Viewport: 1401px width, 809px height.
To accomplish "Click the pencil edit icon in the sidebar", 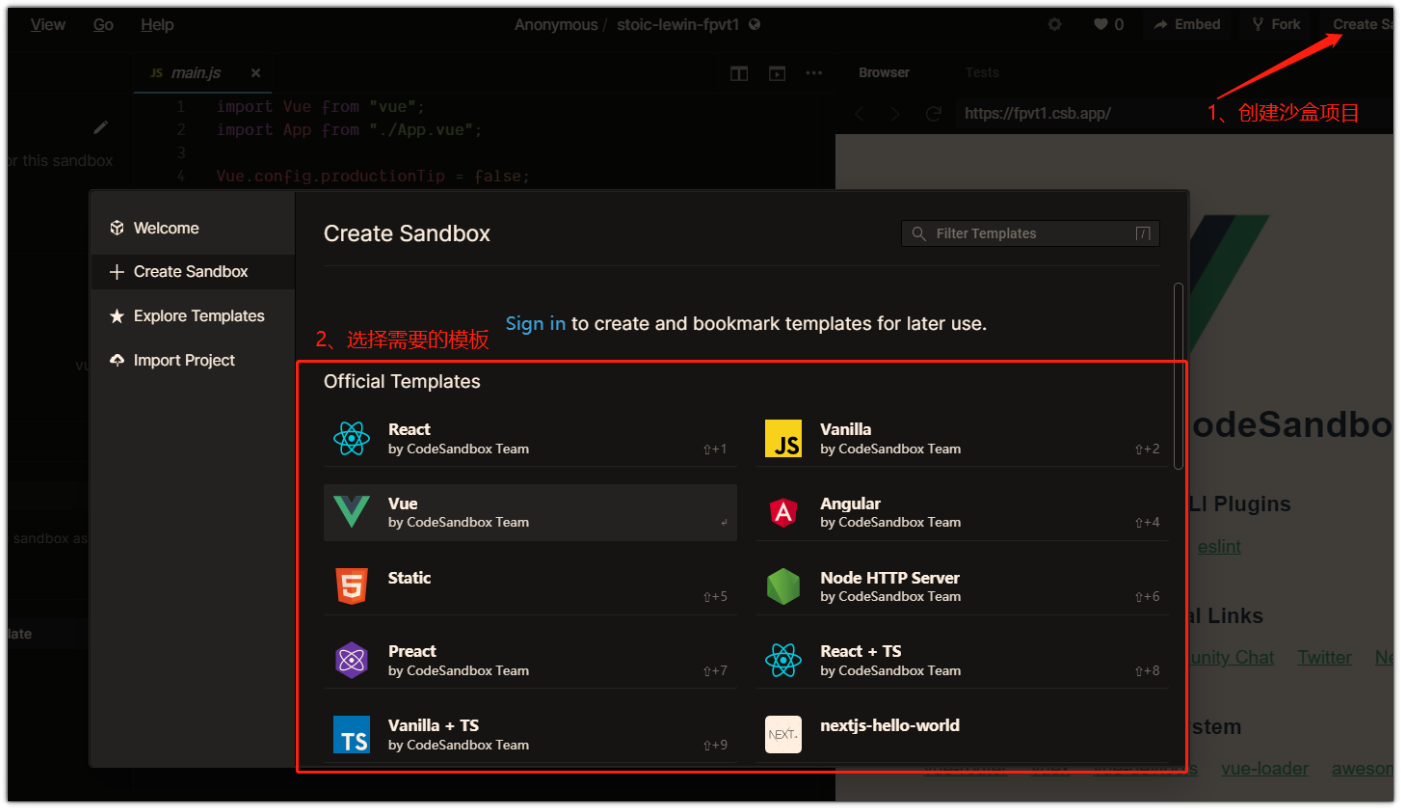I will pos(100,127).
